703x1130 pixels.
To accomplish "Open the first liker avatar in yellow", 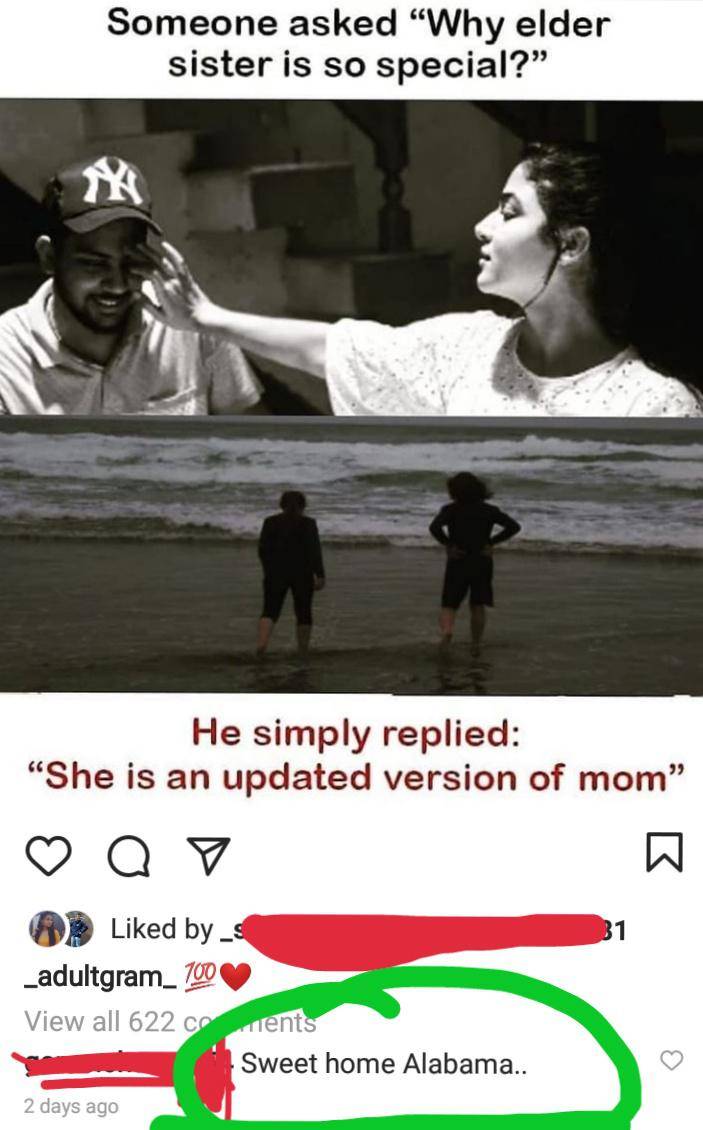I will (x=45, y=928).
